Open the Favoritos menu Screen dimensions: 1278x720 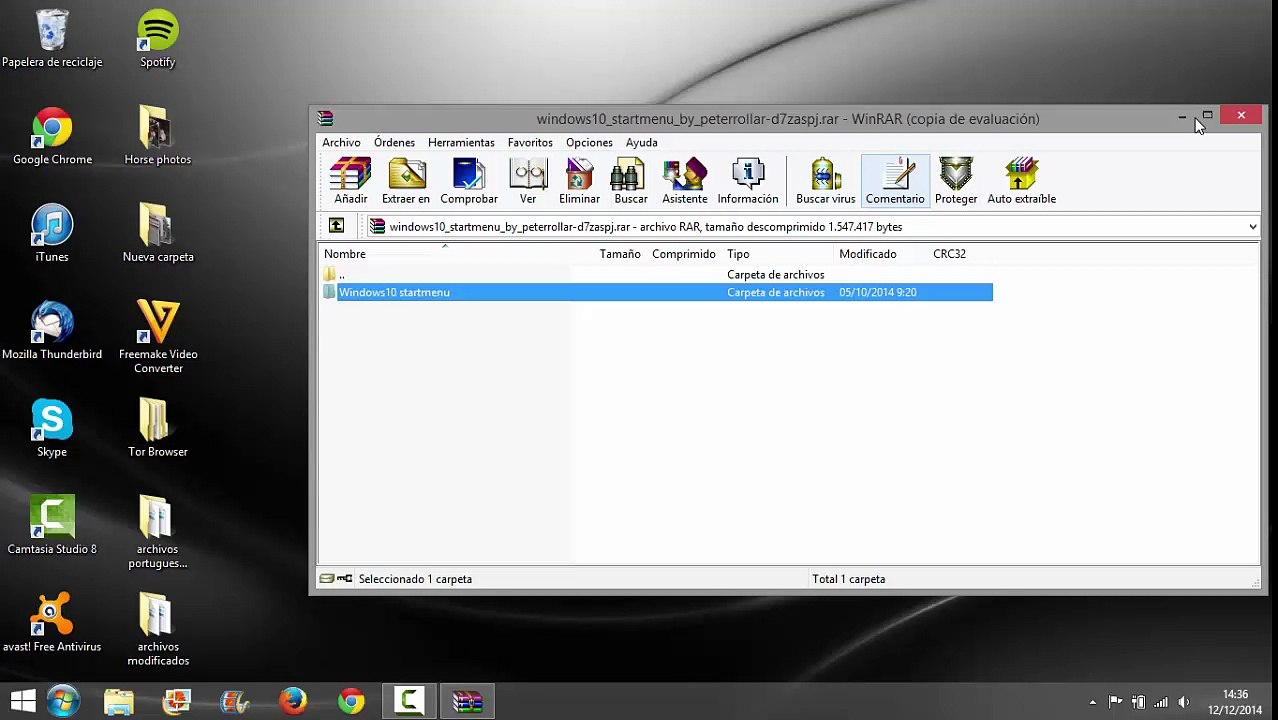tap(530, 143)
